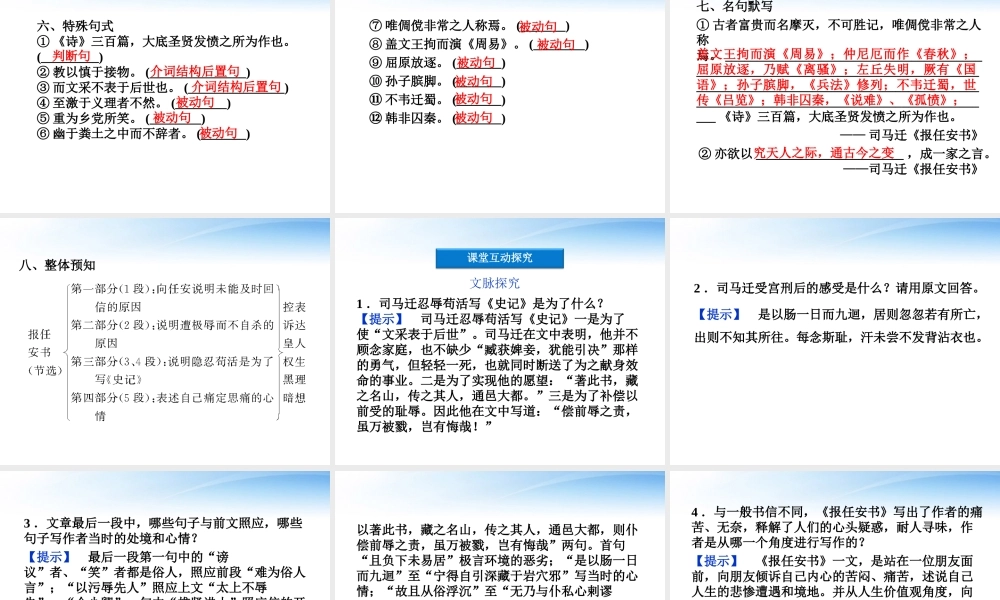
Task: Click the heading 六、特殊句式
Action: (x=75, y=26)
